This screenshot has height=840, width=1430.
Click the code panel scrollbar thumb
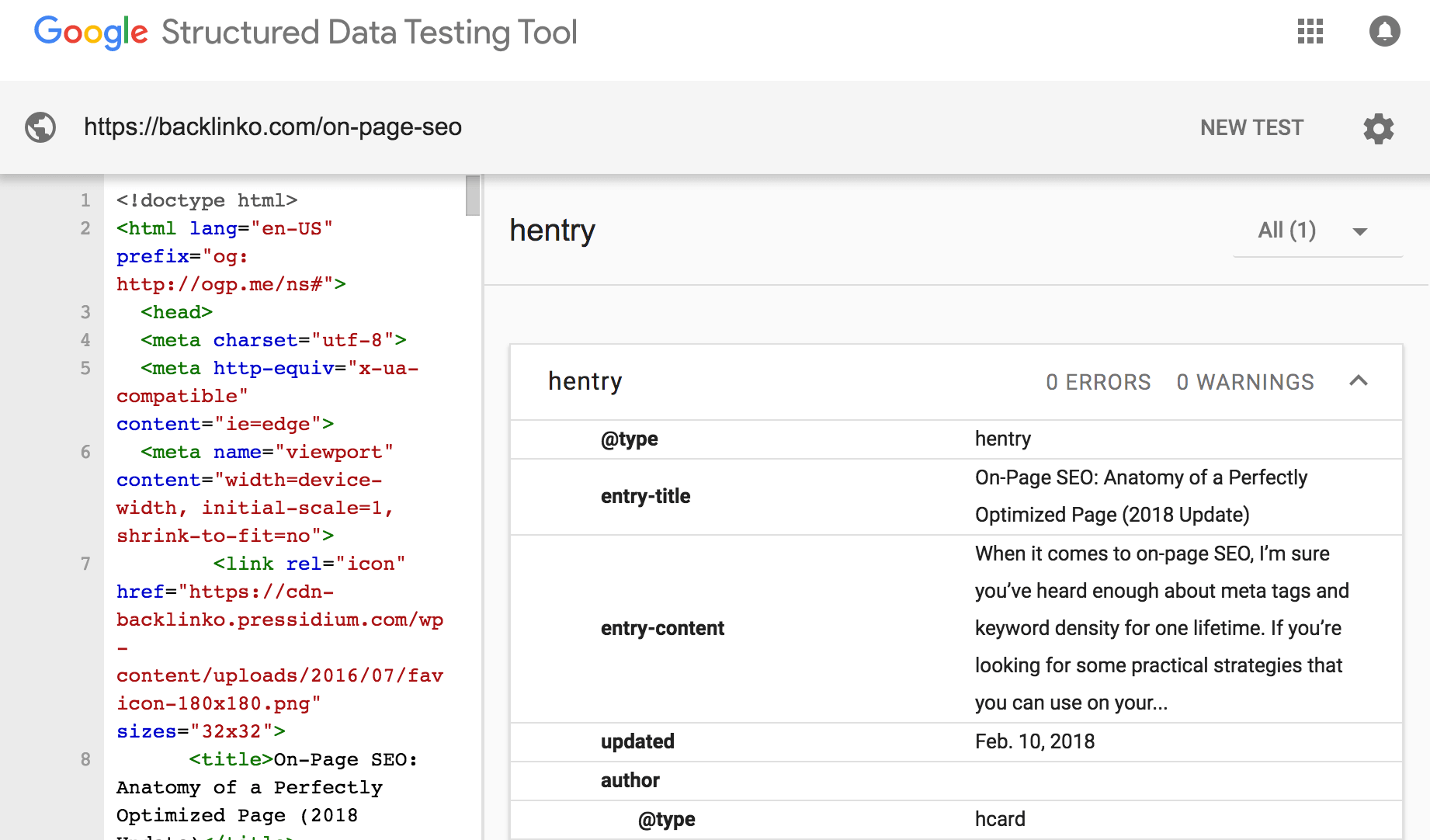tap(473, 196)
